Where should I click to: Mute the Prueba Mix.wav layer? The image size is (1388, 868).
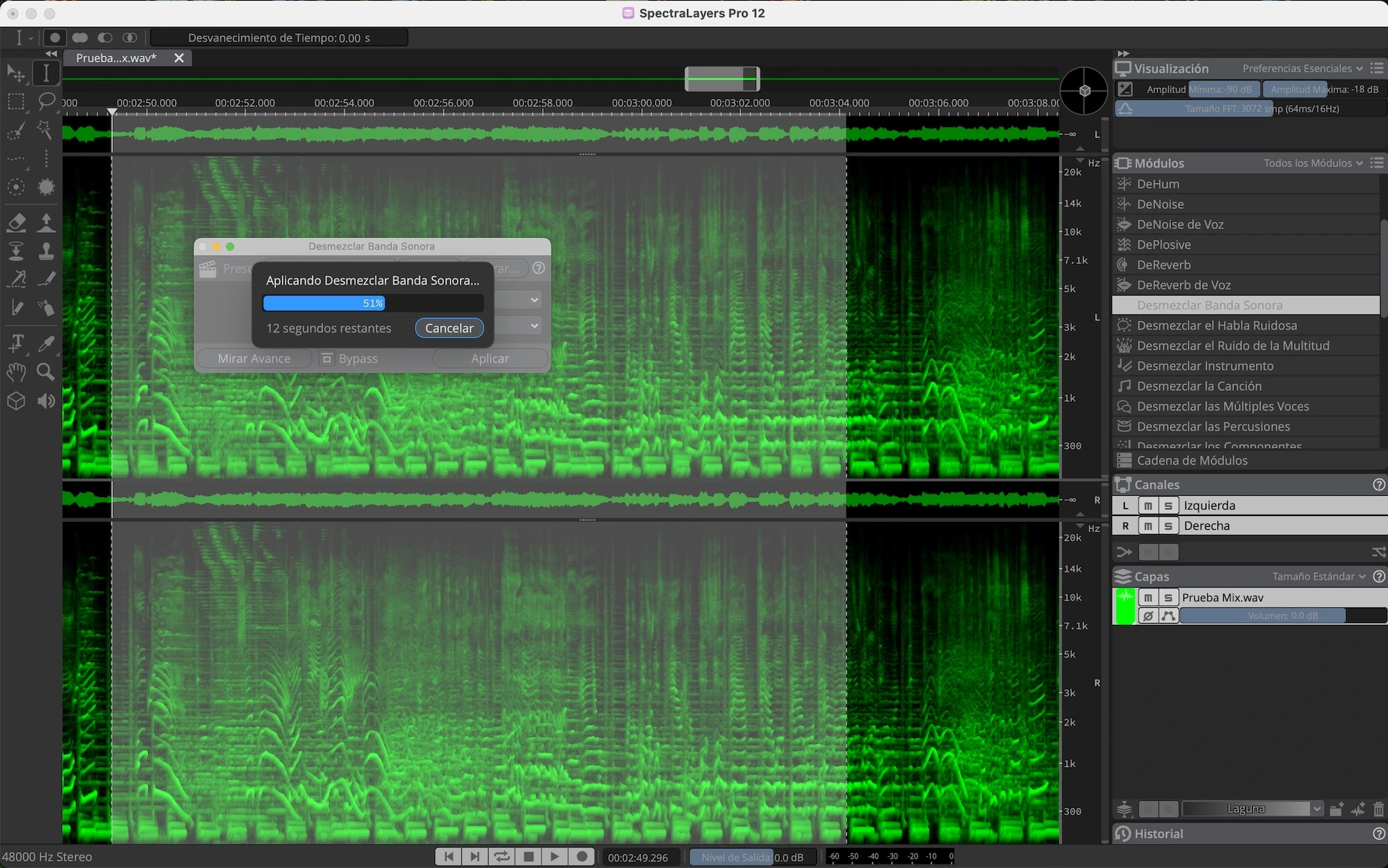[1148, 598]
